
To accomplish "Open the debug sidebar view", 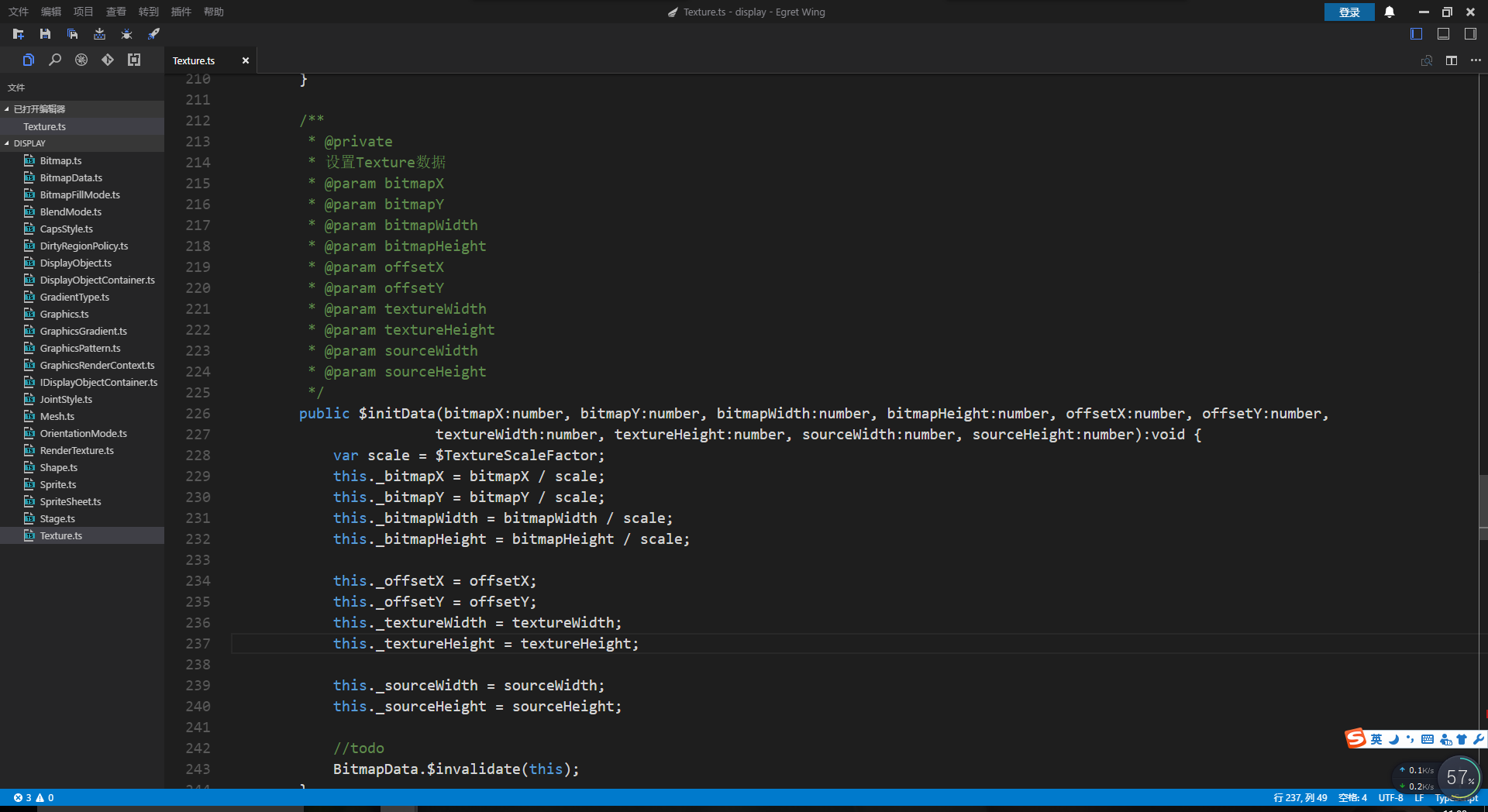I will pos(81,60).
